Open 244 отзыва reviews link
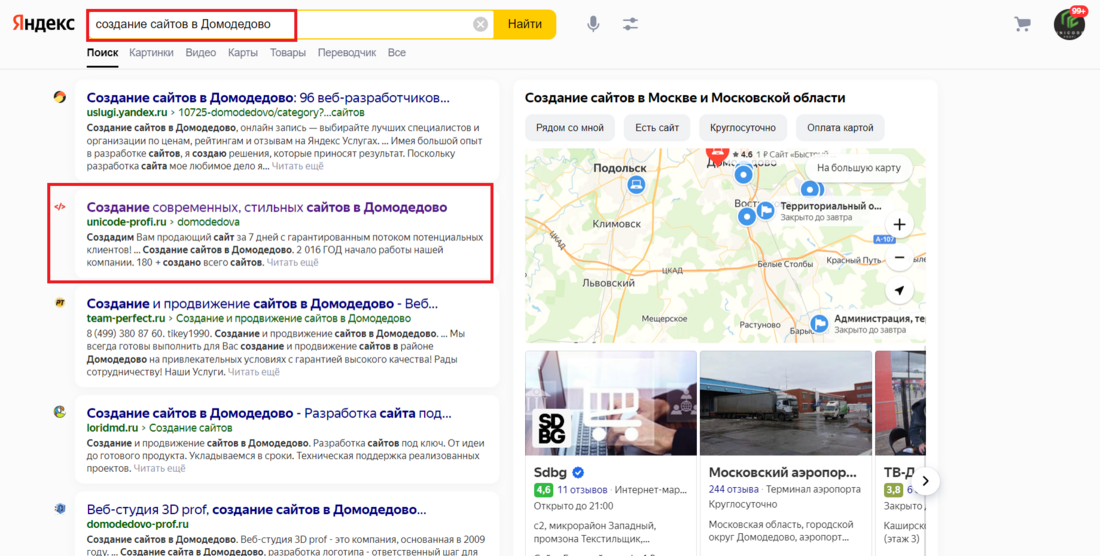Viewport: 1100px width, 556px height. point(733,489)
